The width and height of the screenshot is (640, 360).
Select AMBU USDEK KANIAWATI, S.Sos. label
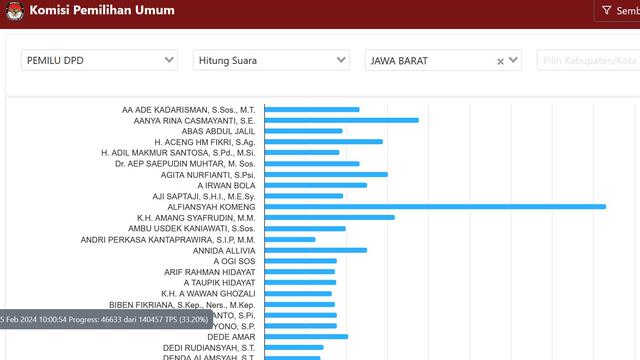(191, 229)
